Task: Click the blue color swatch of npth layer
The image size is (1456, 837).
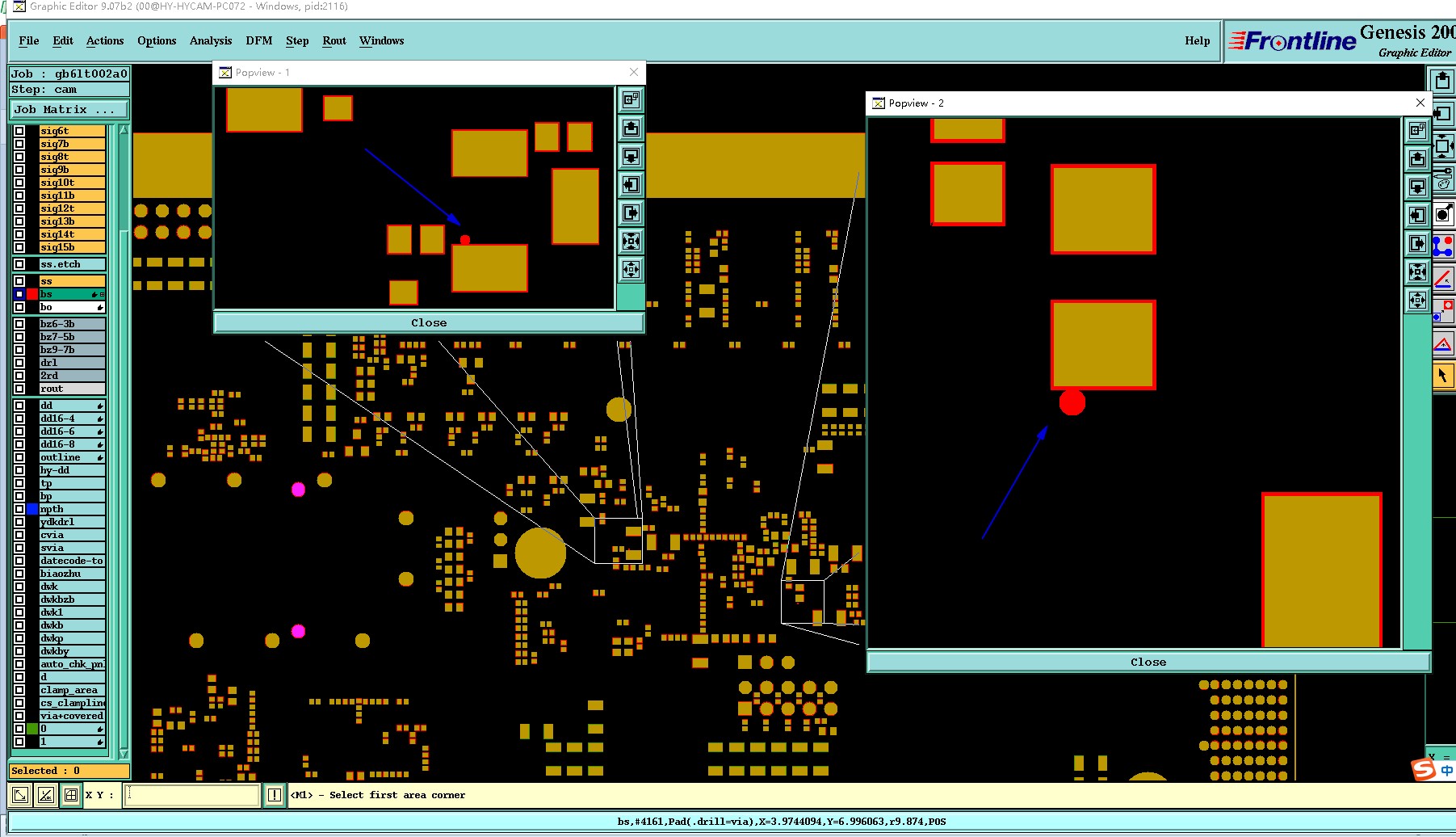Action: (32, 509)
